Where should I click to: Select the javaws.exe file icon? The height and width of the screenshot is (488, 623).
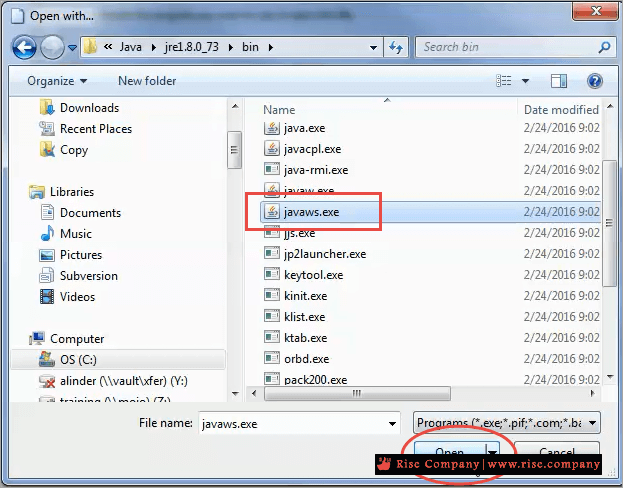tap(272, 211)
